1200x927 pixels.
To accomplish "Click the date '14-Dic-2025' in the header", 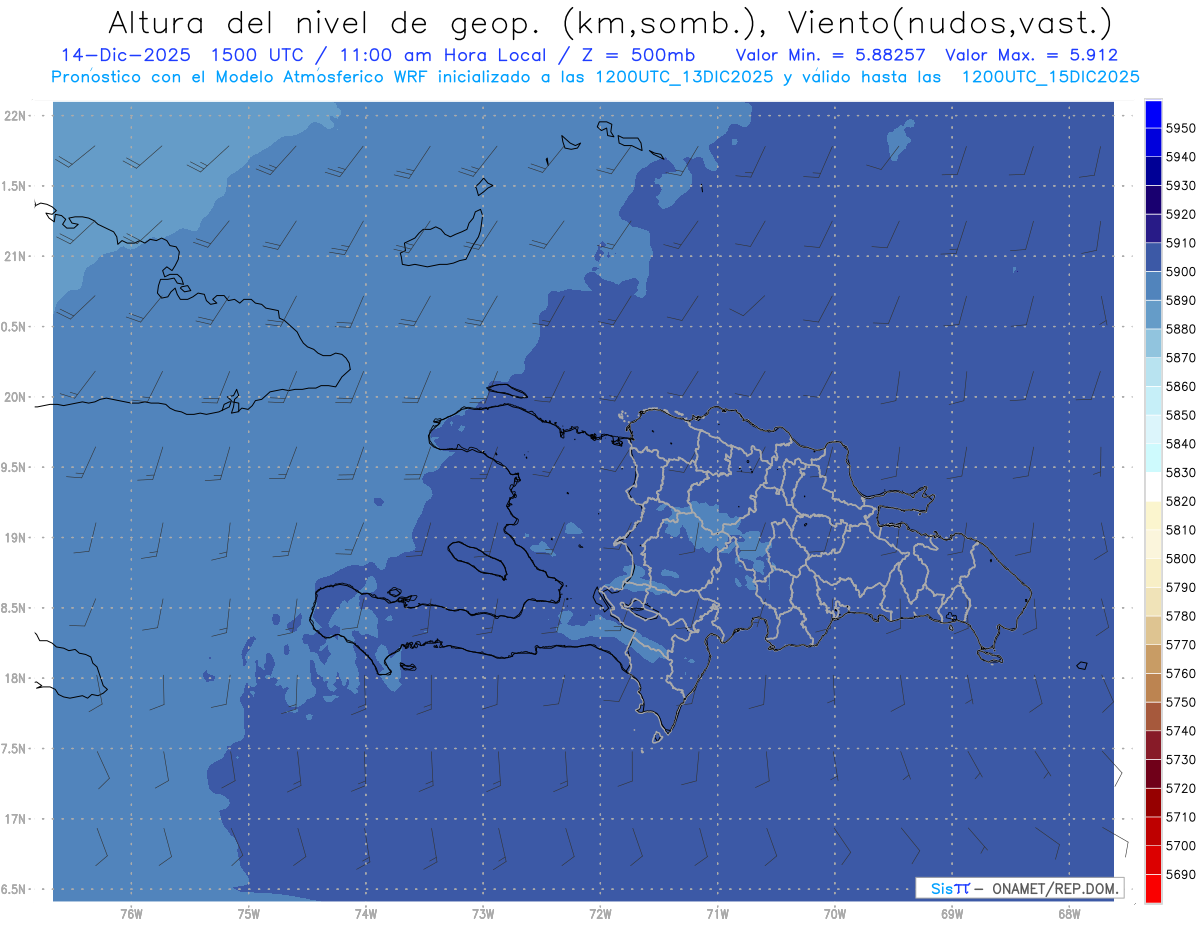I will (x=126, y=55).
